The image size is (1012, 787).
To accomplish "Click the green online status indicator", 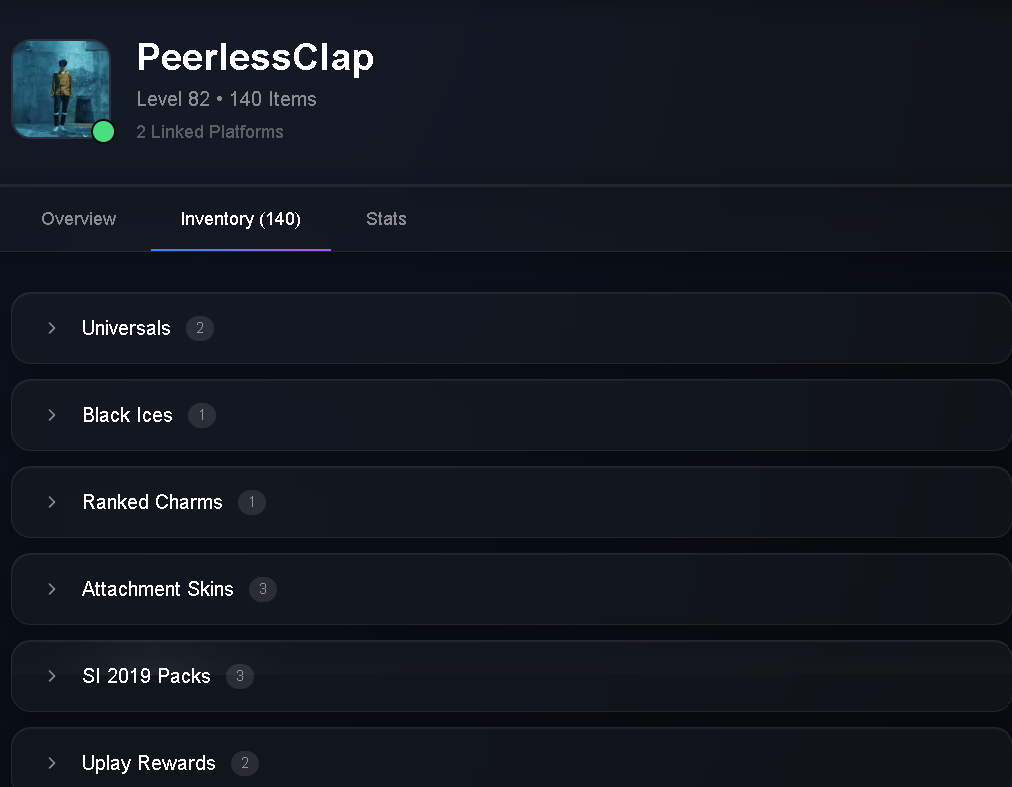I will click(x=103, y=132).
